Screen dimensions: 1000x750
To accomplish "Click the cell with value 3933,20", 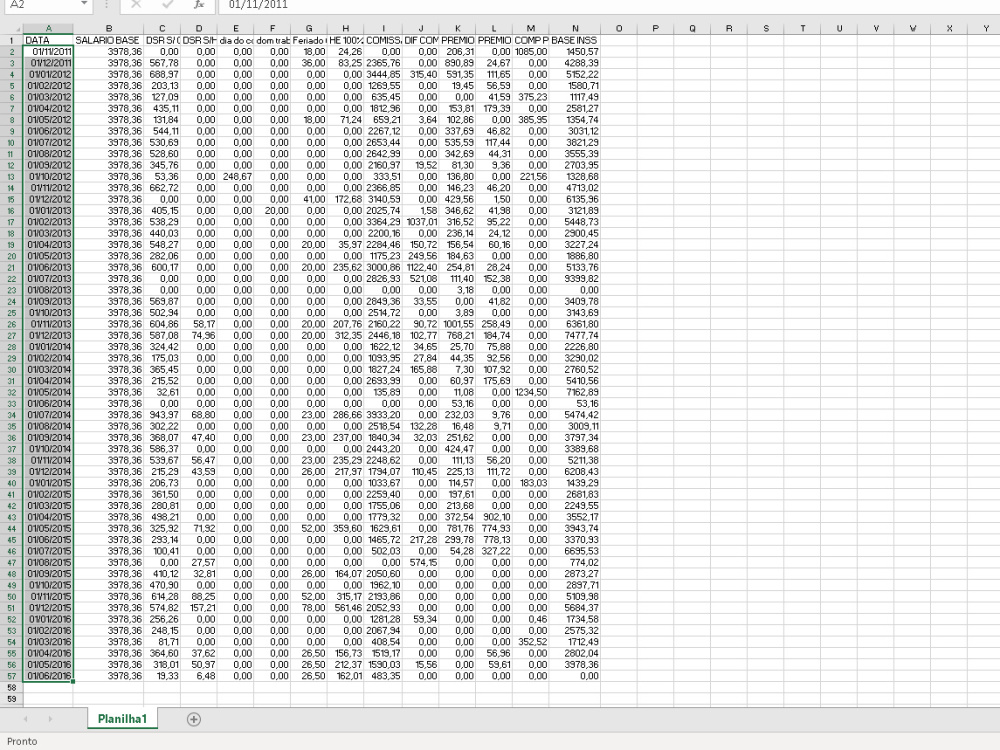I will (383, 415).
